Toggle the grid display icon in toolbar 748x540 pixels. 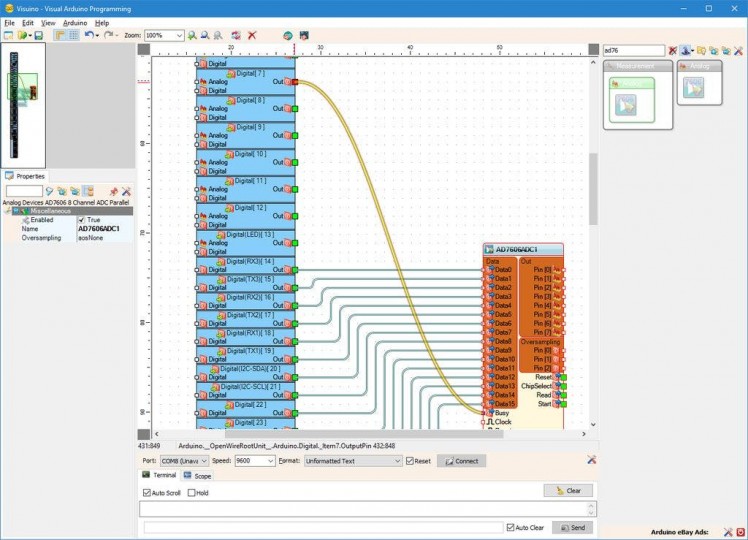pyautogui.click(x=73, y=35)
